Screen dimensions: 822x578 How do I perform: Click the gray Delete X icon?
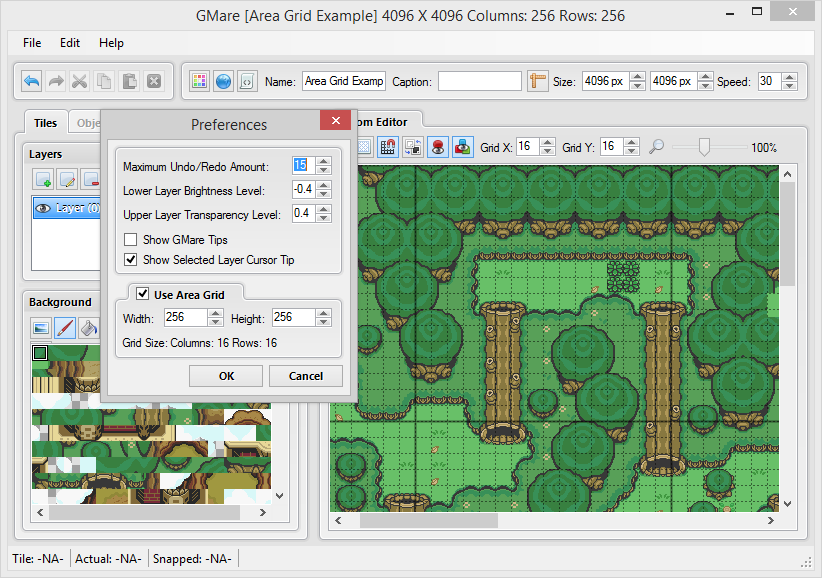click(x=154, y=81)
